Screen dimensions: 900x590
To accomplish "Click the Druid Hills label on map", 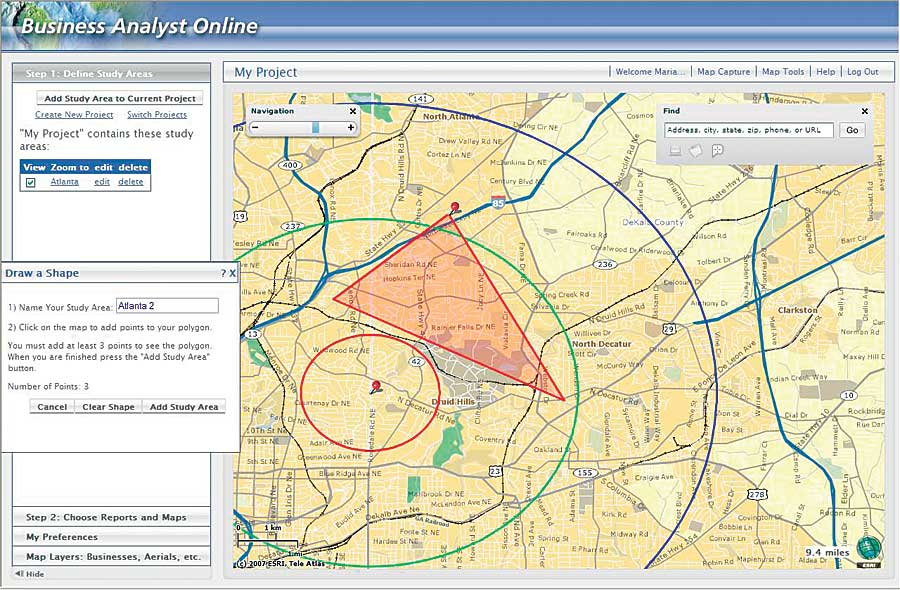I will click(453, 402).
